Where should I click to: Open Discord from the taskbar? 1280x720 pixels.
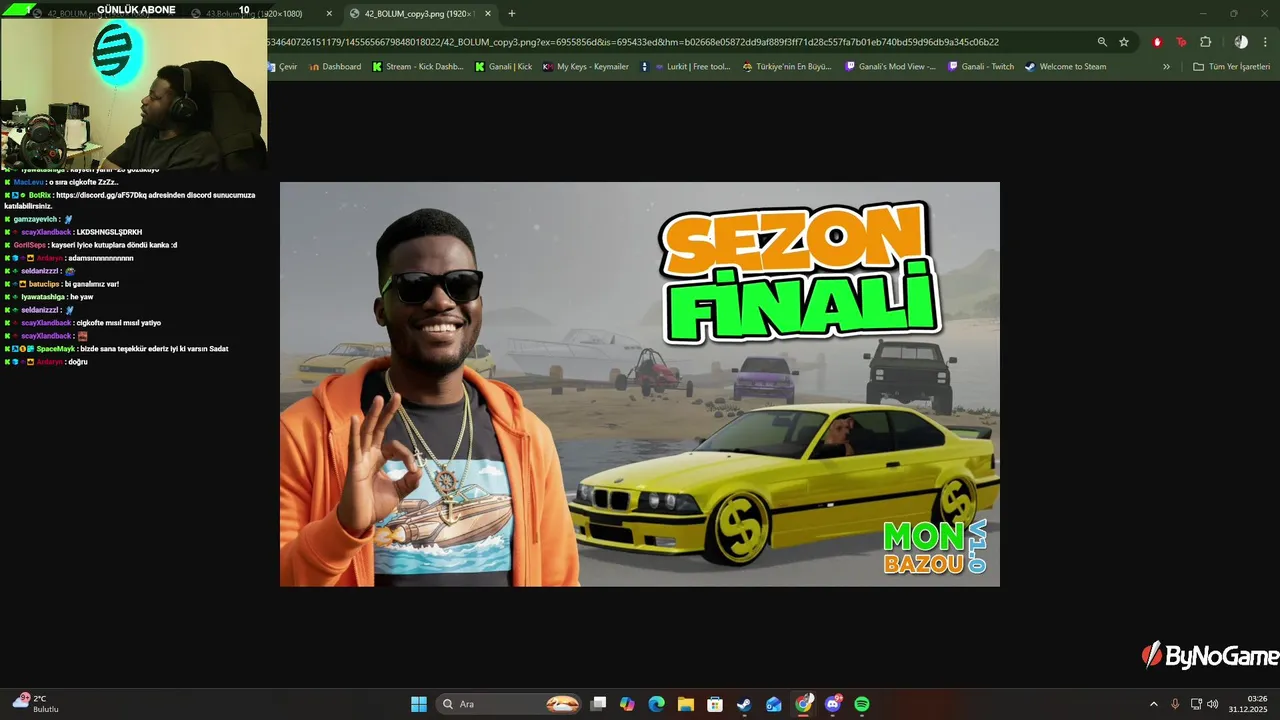[x=832, y=704]
